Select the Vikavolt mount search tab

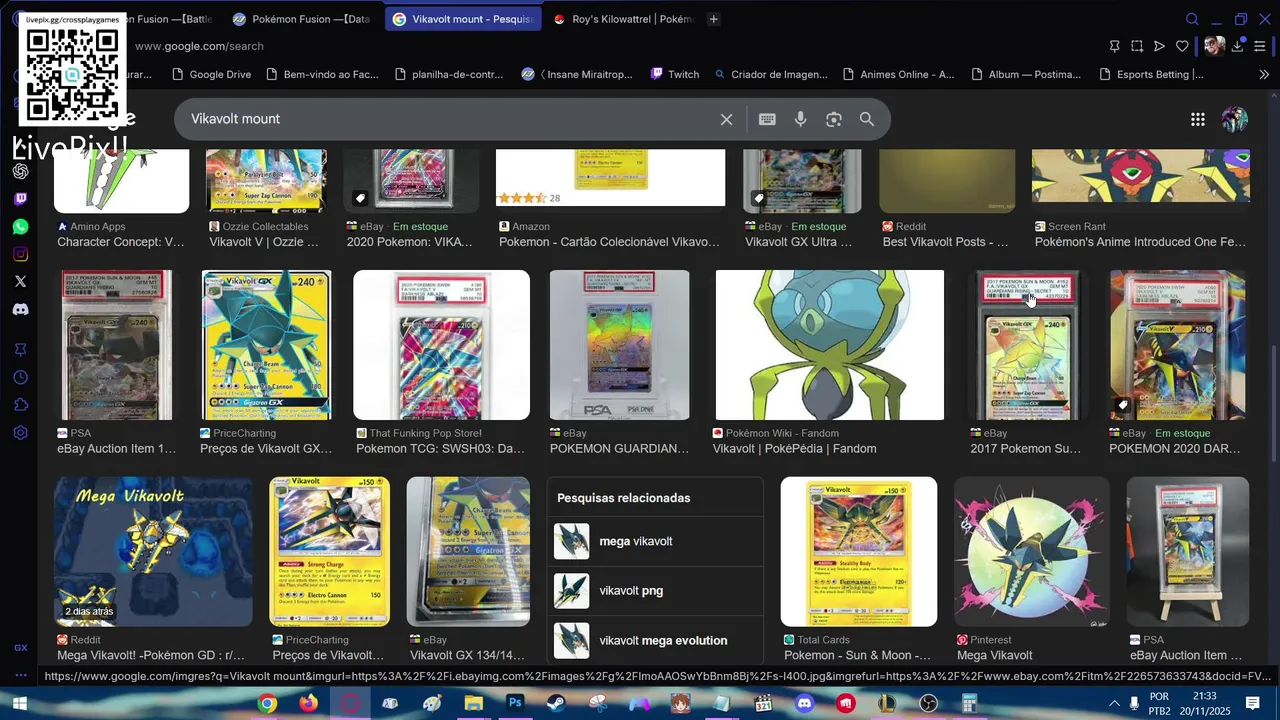click(463, 19)
